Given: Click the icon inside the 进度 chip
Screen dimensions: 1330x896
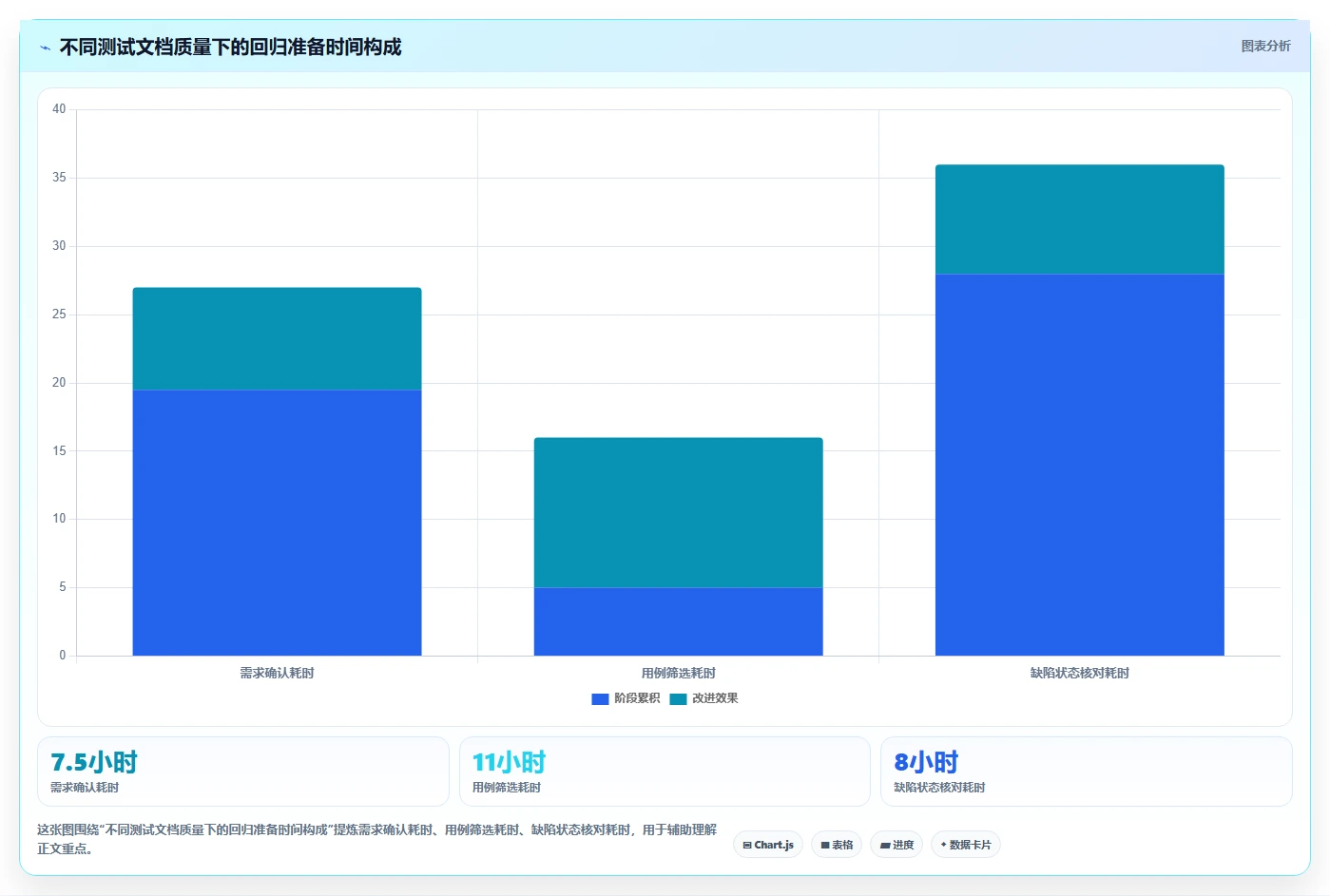Looking at the screenshot, I should 885,845.
